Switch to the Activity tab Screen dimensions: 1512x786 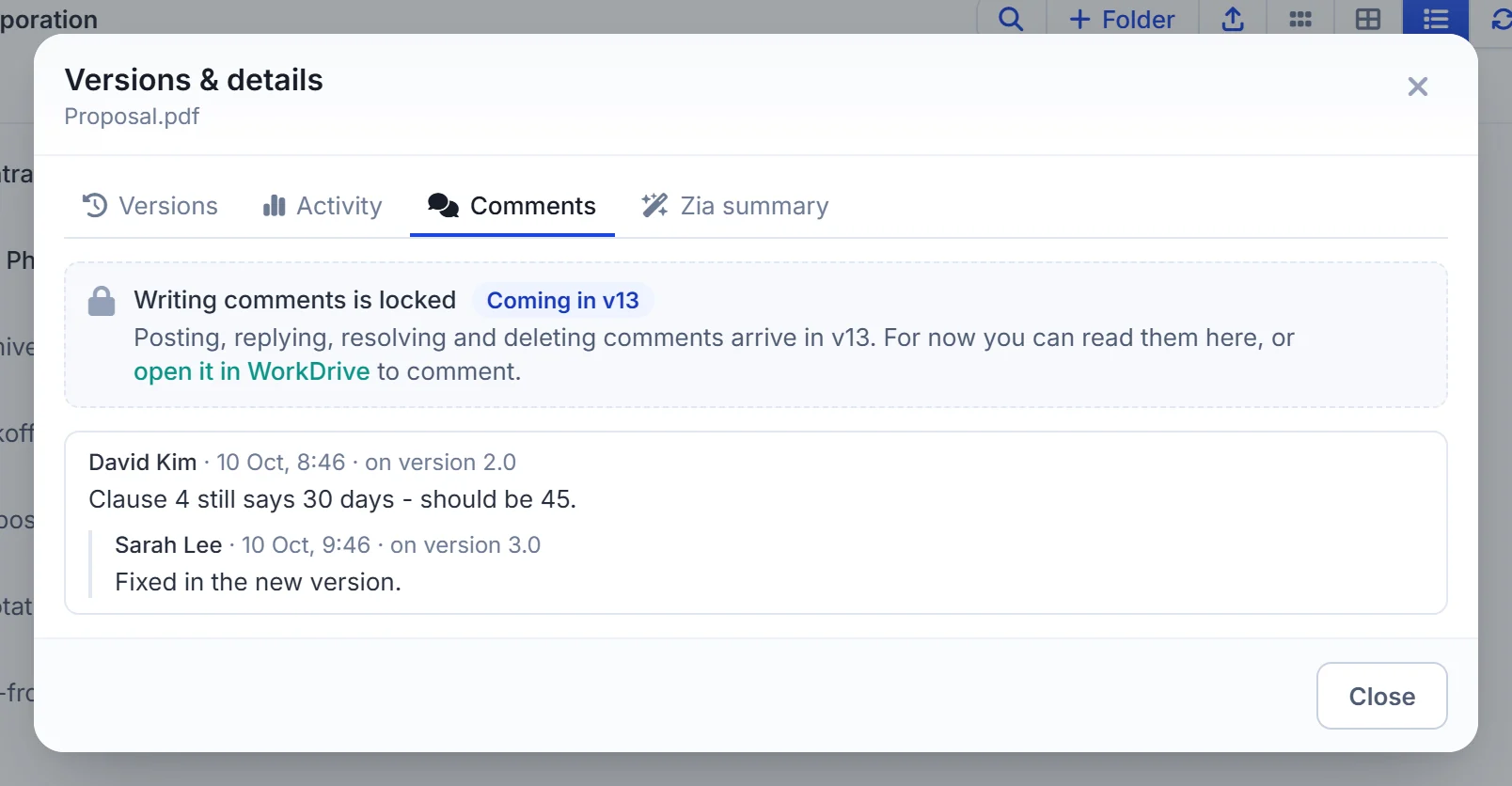click(323, 206)
